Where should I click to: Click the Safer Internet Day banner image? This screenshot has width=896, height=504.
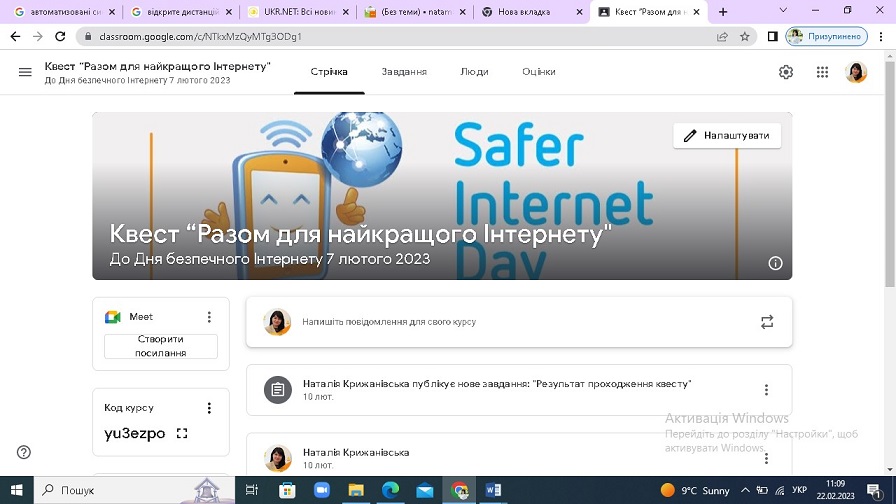click(x=442, y=195)
